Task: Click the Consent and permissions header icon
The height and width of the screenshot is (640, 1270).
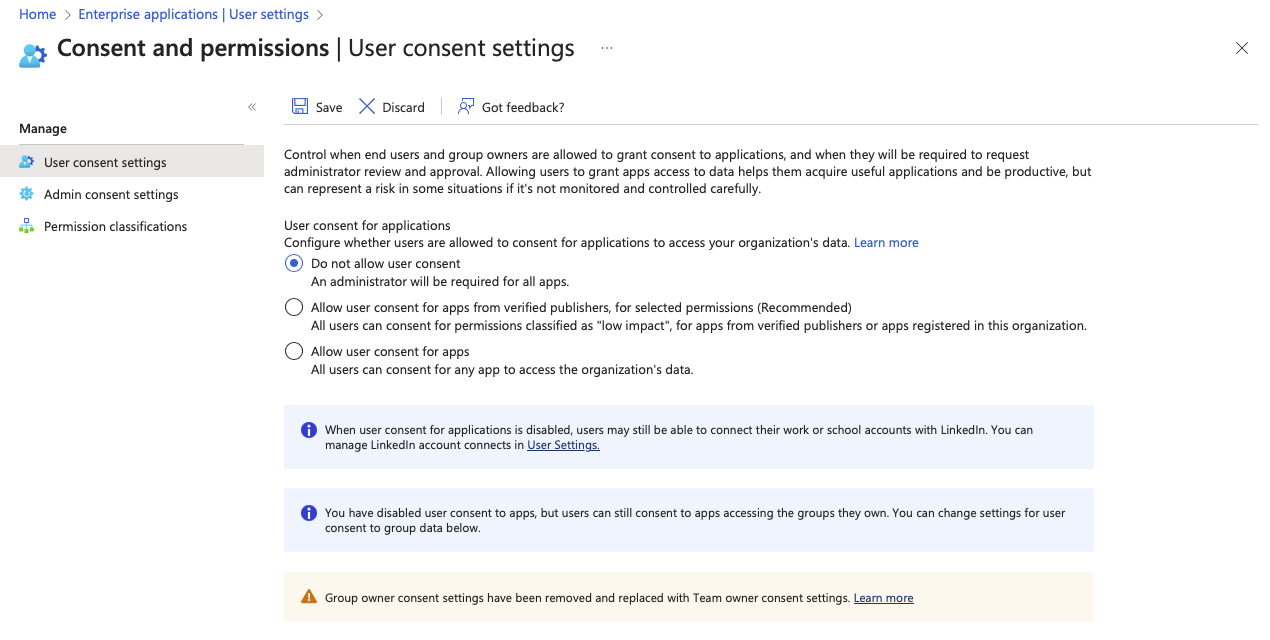Action: (33, 55)
